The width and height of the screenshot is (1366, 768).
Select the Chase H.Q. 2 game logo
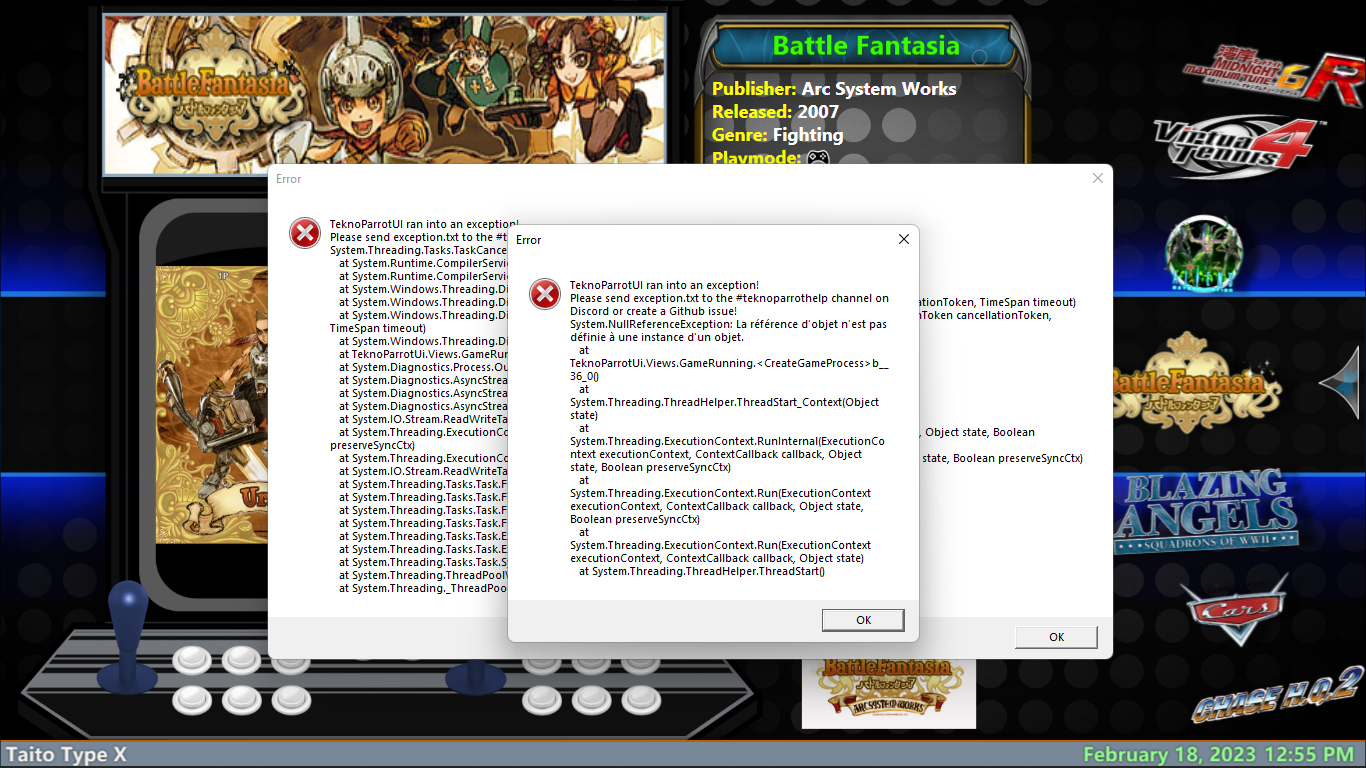[x=1278, y=694]
